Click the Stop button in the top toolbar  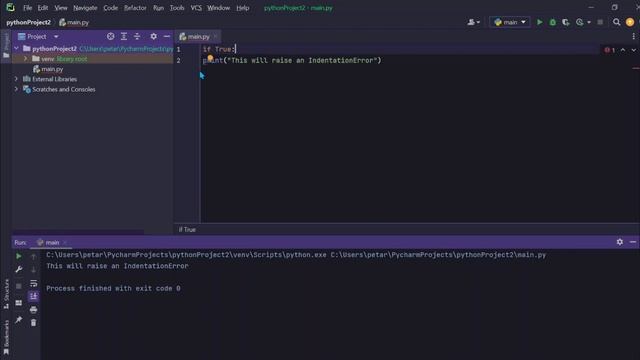point(600,22)
